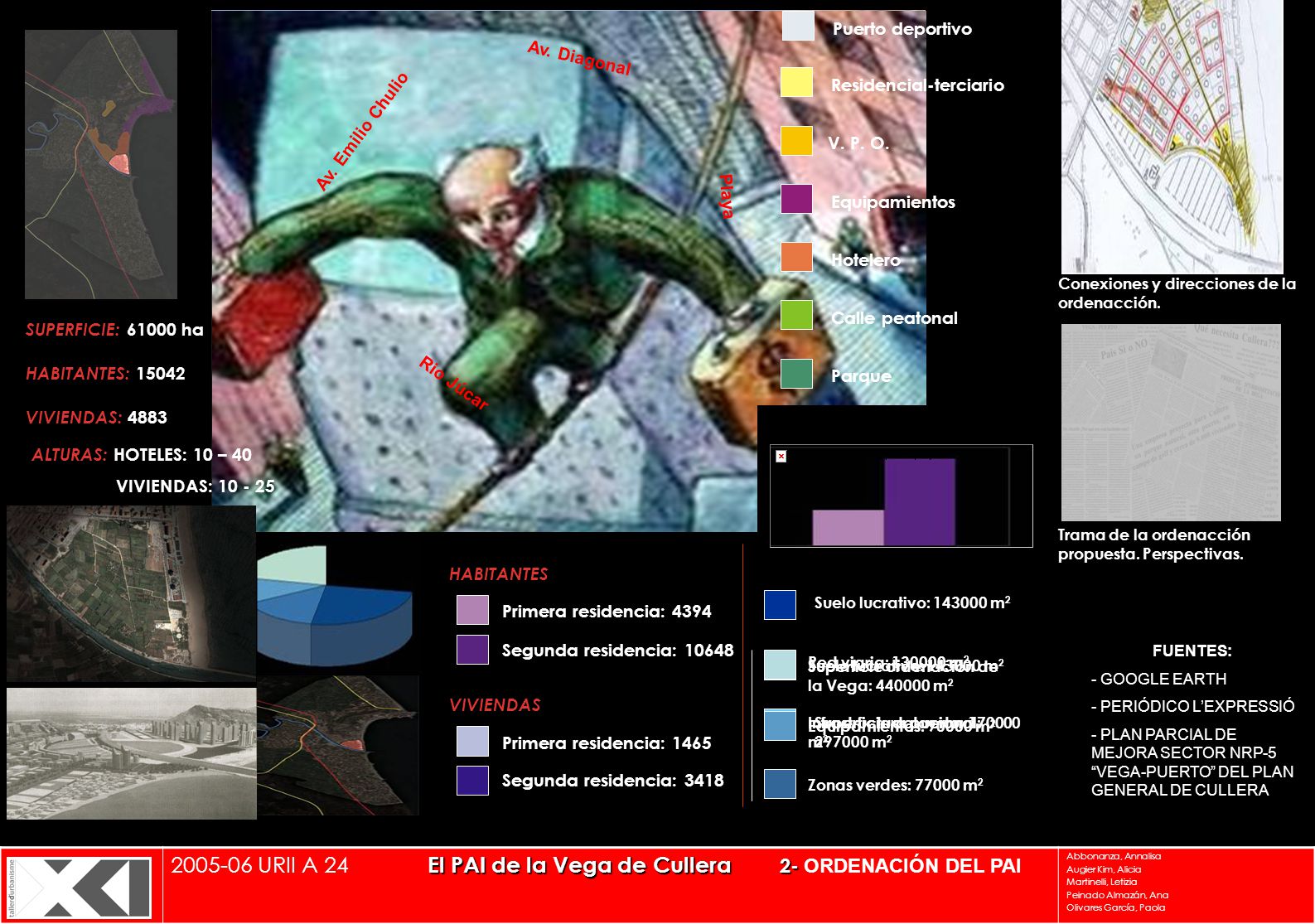
Task: Click the text ALTURAS: HOTELES: 10 – 40
Action: pos(142,455)
